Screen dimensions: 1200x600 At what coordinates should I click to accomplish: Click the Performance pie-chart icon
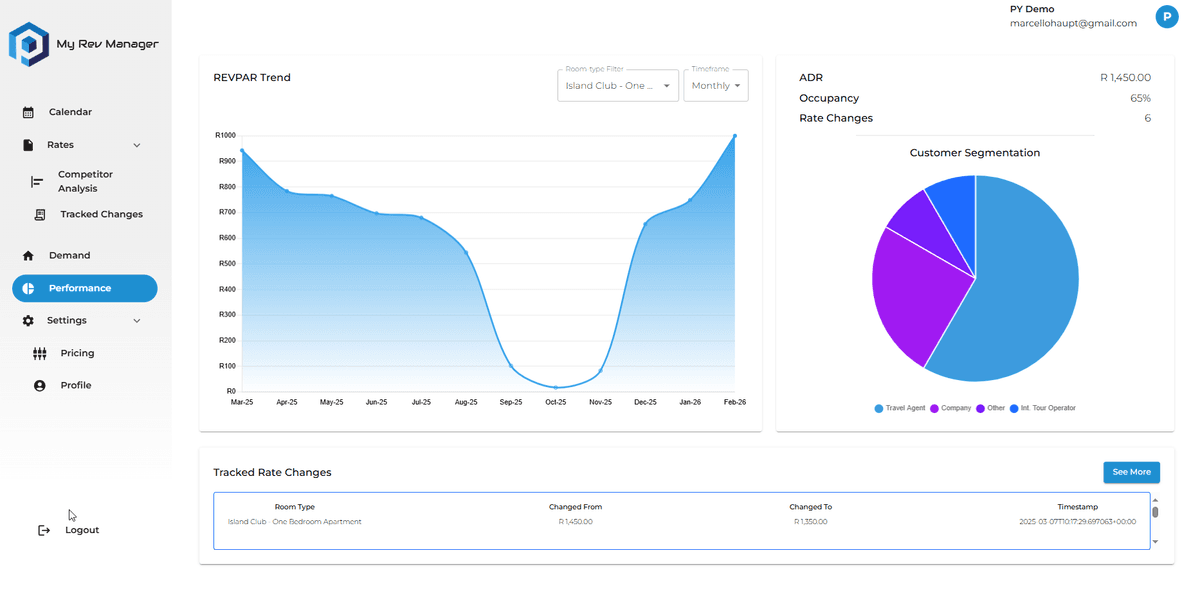click(31, 288)
